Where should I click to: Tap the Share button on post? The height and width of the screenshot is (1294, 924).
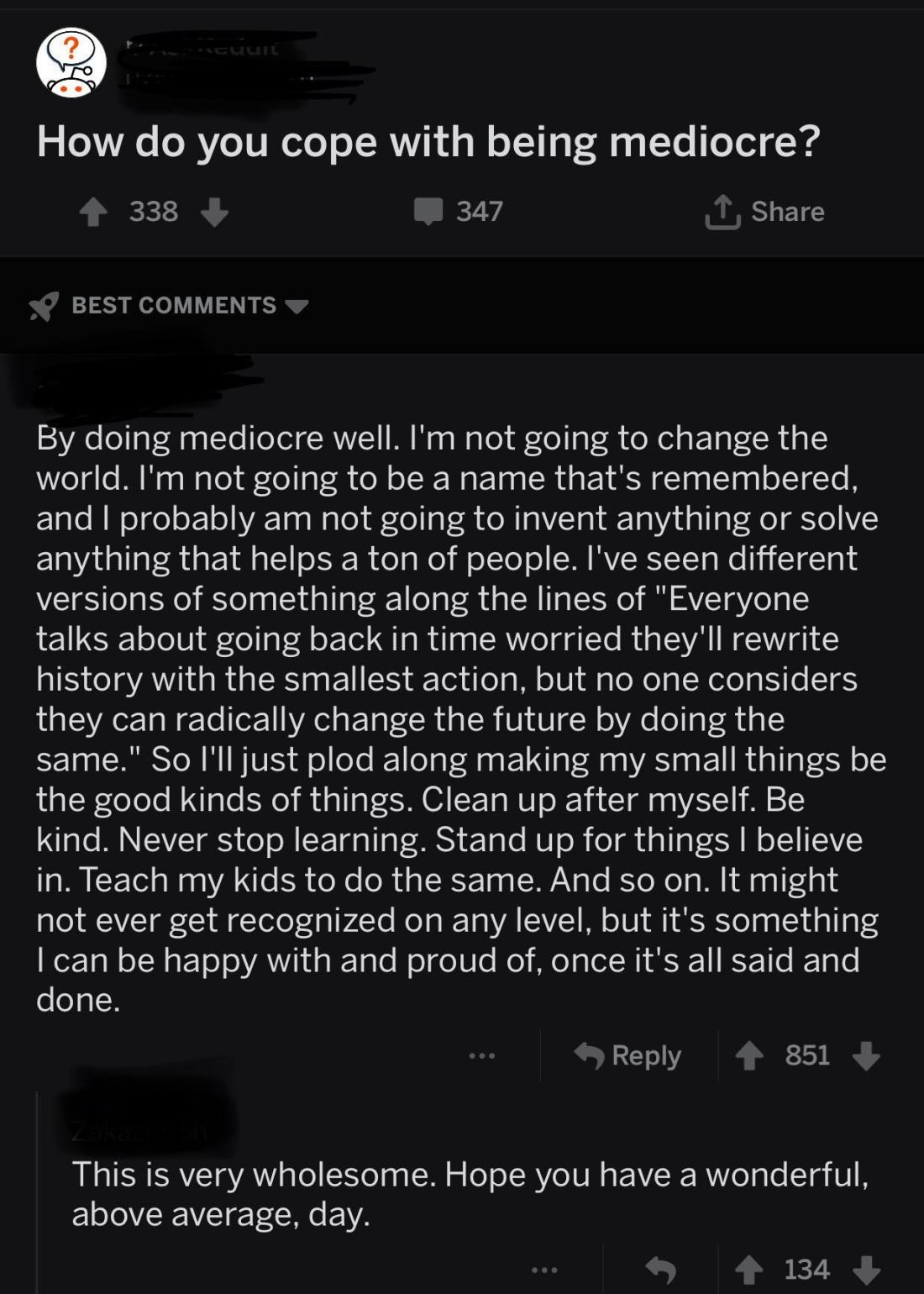764,212
